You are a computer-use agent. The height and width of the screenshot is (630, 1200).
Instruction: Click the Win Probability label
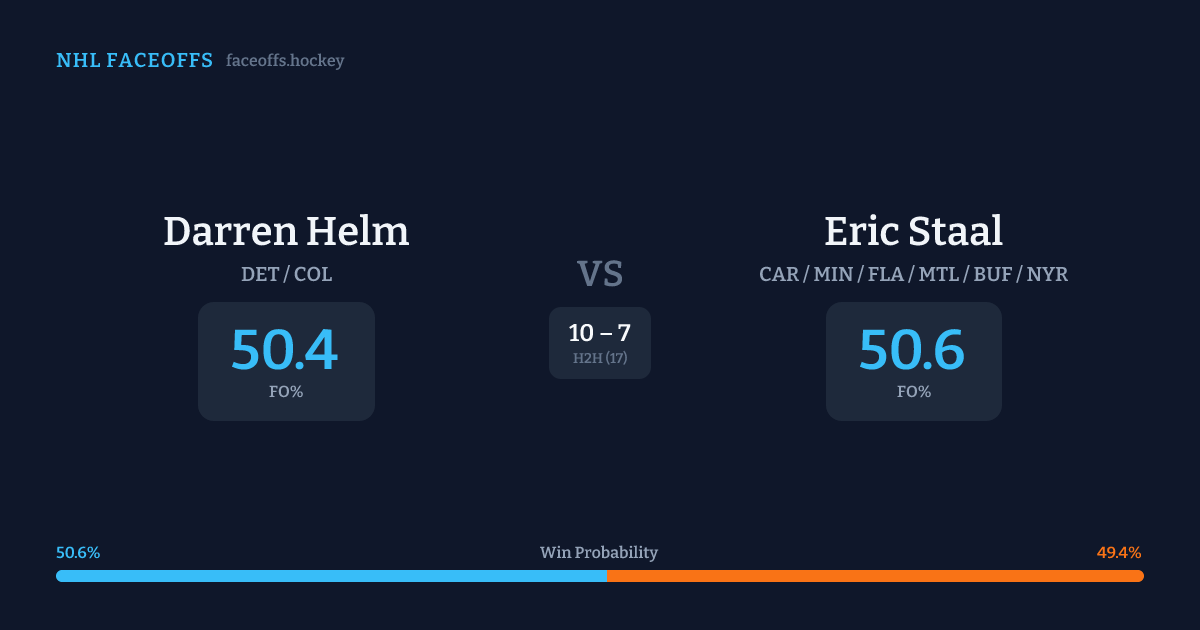599,553
